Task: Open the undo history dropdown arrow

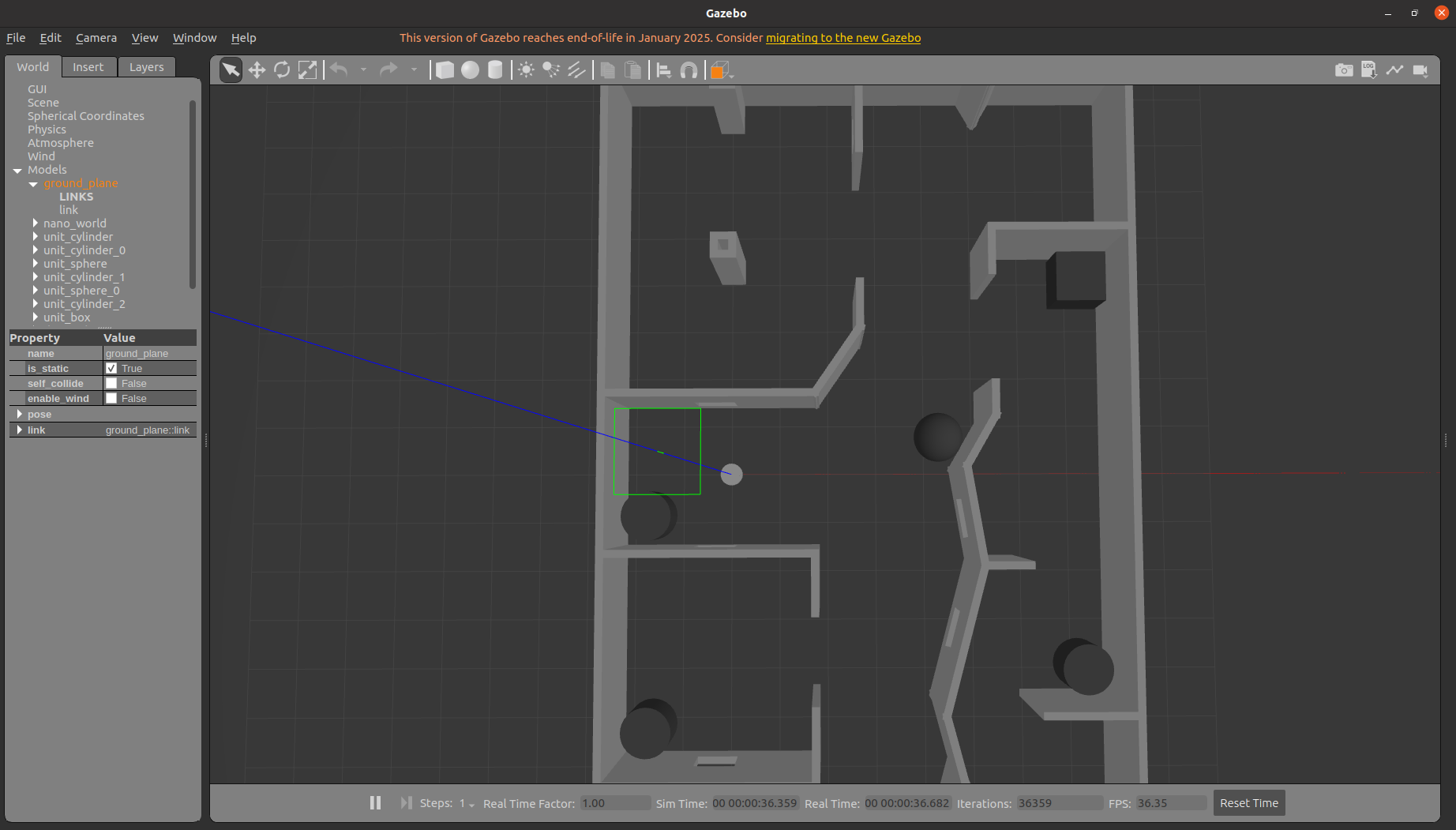Action: [x=363, y=70]
